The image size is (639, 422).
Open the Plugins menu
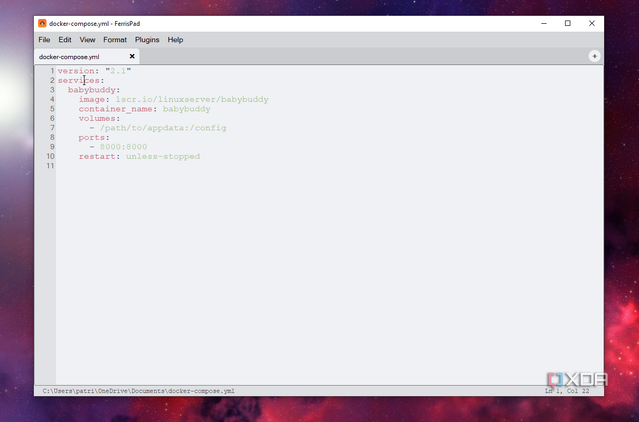tap(147, 40)
